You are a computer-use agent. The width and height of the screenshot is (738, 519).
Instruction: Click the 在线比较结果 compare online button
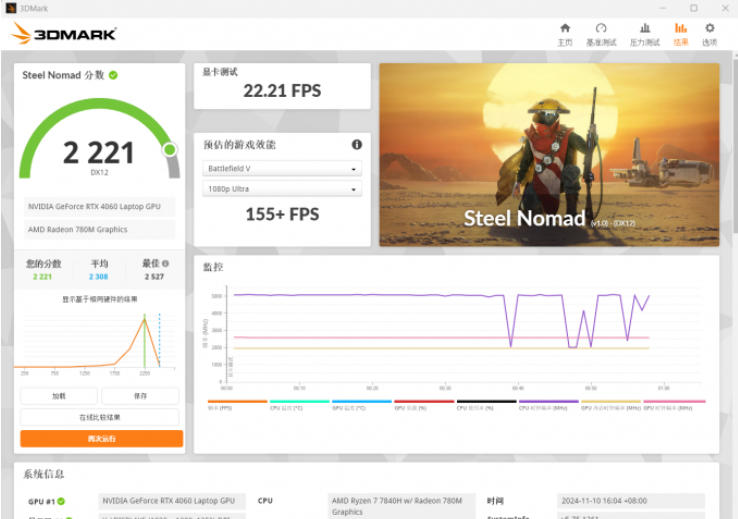pos(100,417)
